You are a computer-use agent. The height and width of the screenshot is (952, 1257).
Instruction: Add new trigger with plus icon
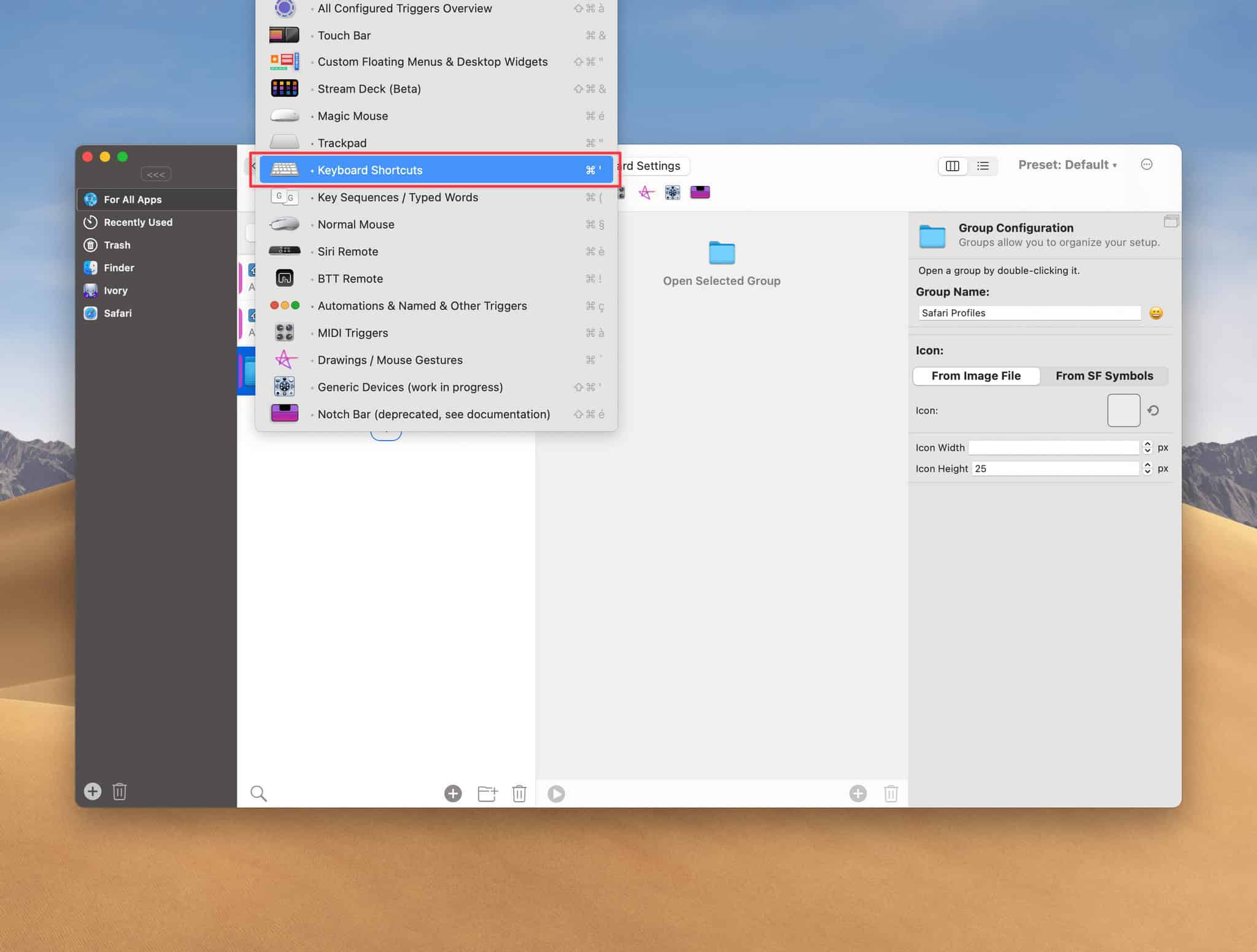point(453,794)
